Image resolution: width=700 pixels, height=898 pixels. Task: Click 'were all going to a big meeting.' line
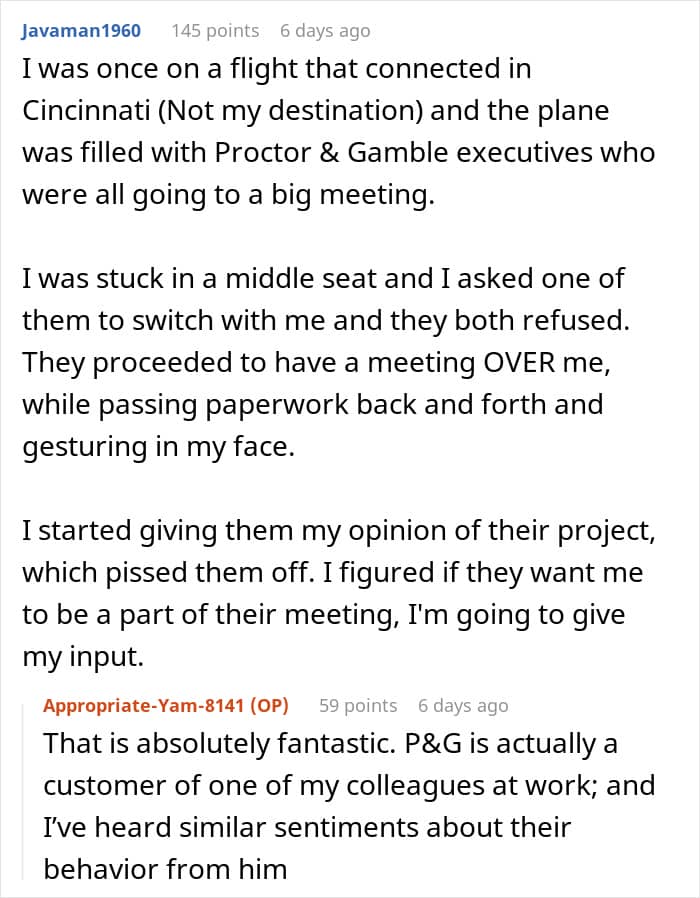pos(229,195)
